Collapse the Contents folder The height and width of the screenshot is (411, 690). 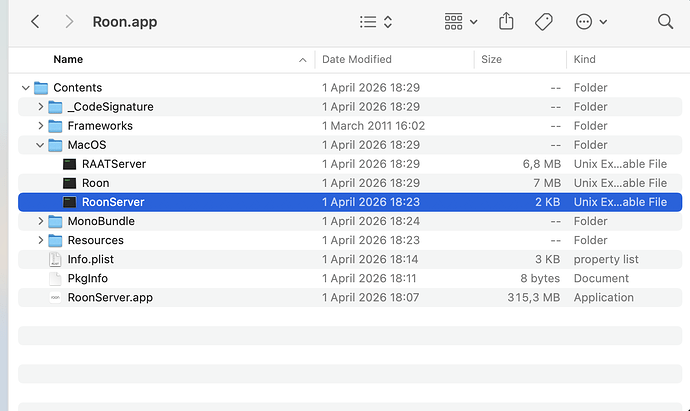tap(26, 88)
